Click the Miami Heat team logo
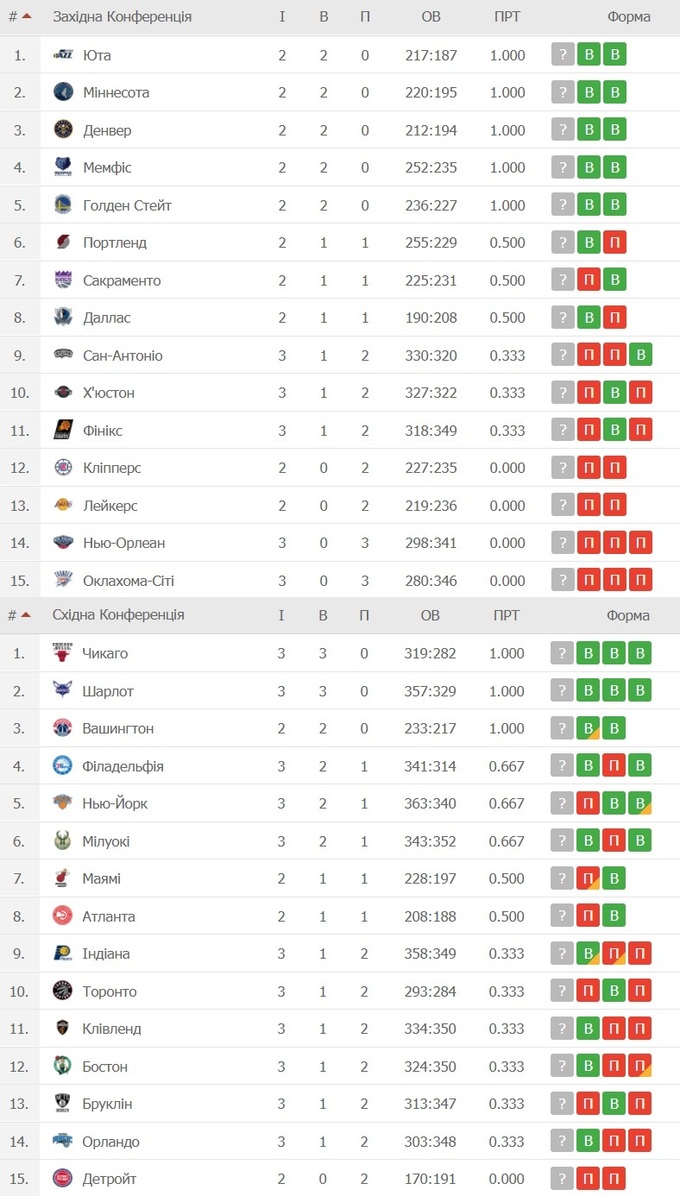The height and width of the screenshot is (1196, 680). [x=63, y=878]
